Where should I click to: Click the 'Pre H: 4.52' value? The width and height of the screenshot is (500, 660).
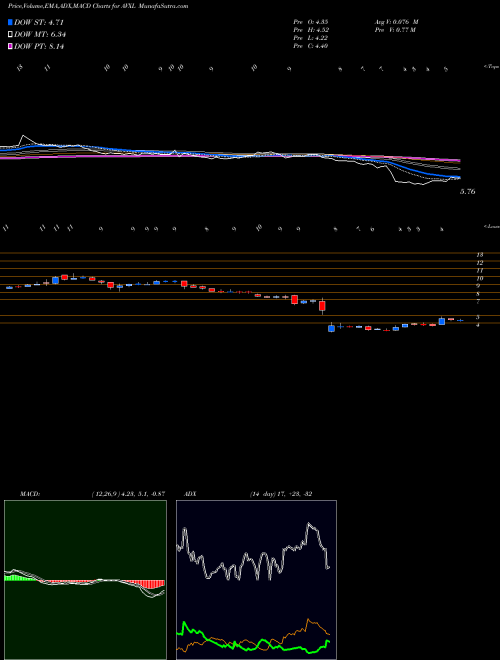311,30
